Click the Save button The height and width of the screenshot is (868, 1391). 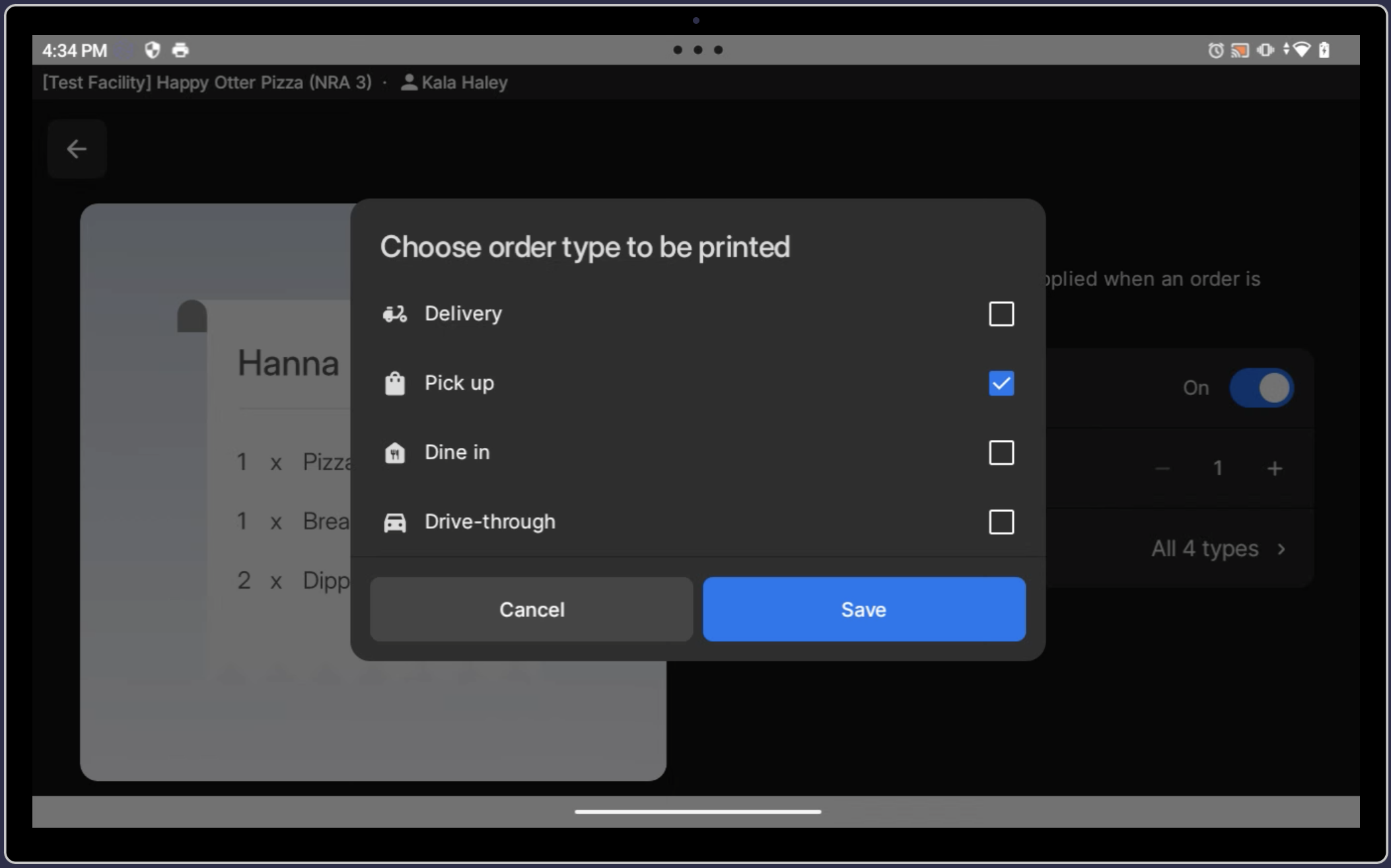click(x=864, y=609)
